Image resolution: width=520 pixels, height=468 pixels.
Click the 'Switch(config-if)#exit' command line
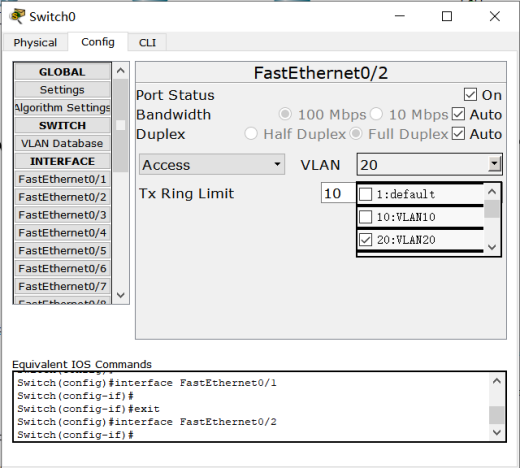88,409
